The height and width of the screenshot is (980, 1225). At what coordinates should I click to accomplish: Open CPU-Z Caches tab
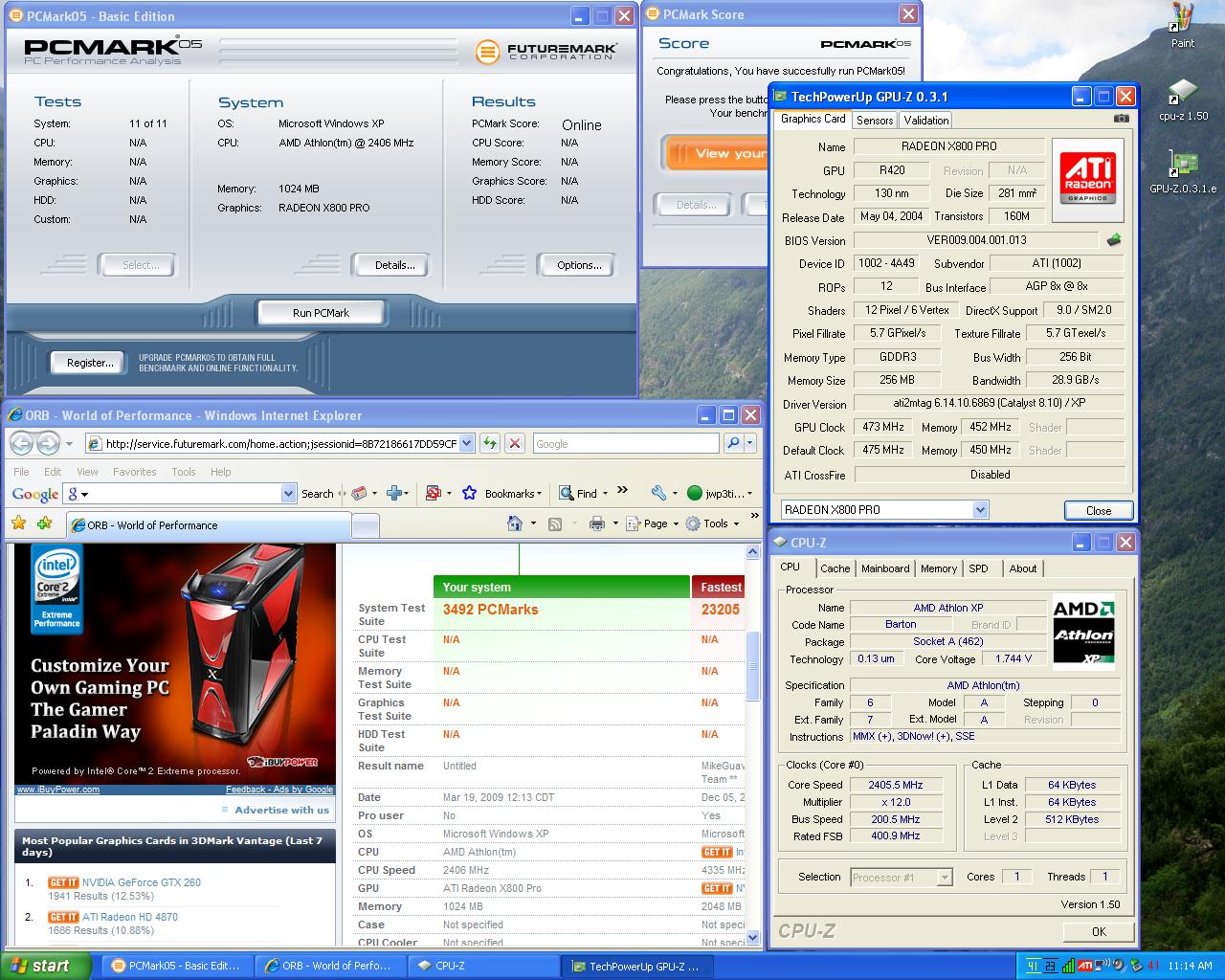[835, 568]
